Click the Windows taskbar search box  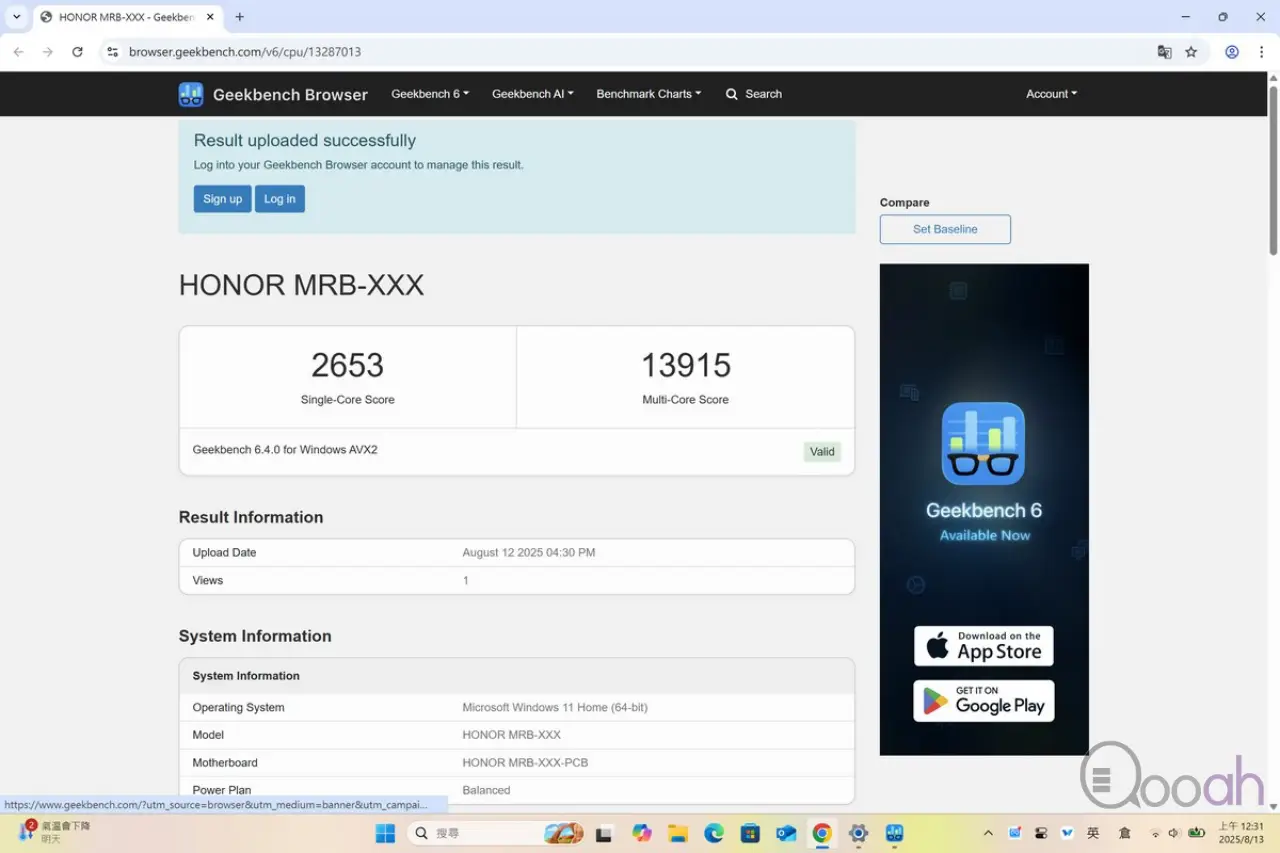click(498, 833)
